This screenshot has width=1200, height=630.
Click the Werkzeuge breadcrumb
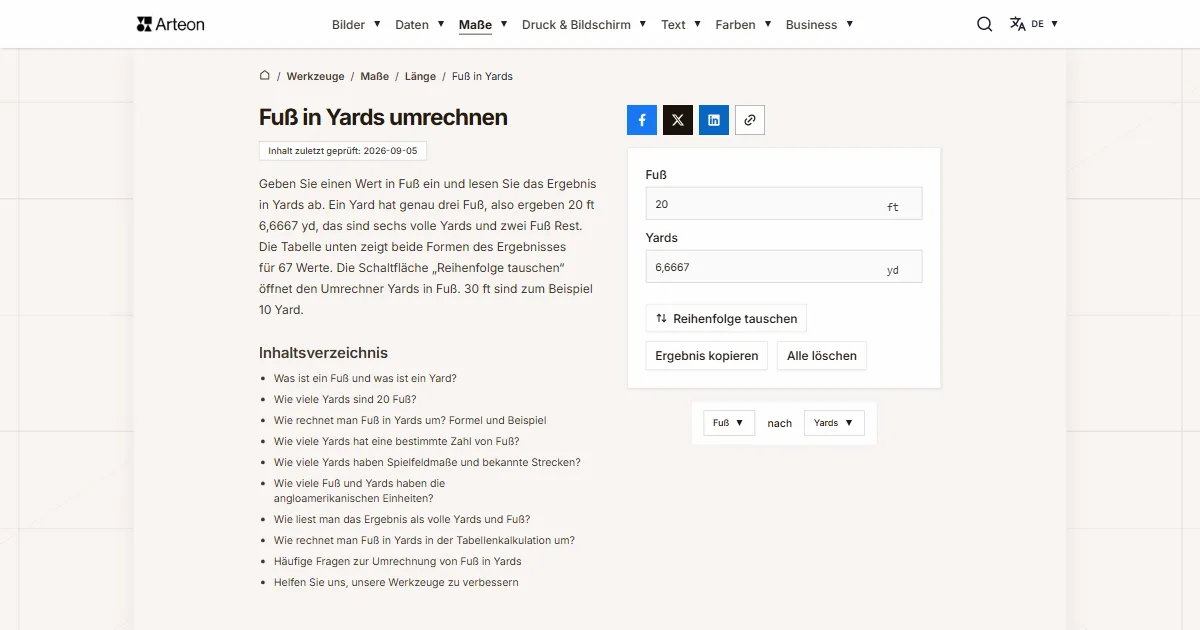[x=315, y=76]
